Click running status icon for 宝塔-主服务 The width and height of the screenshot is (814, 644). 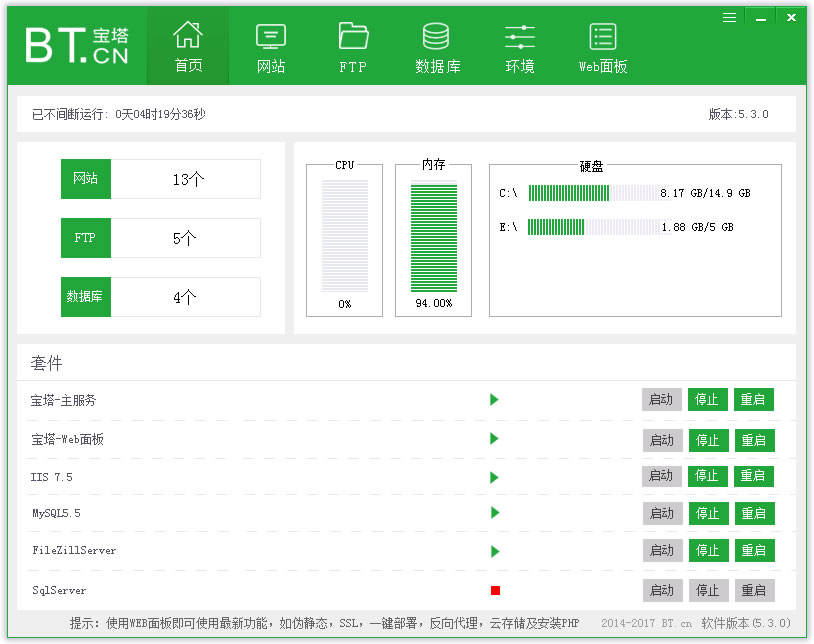pos(494,400)
